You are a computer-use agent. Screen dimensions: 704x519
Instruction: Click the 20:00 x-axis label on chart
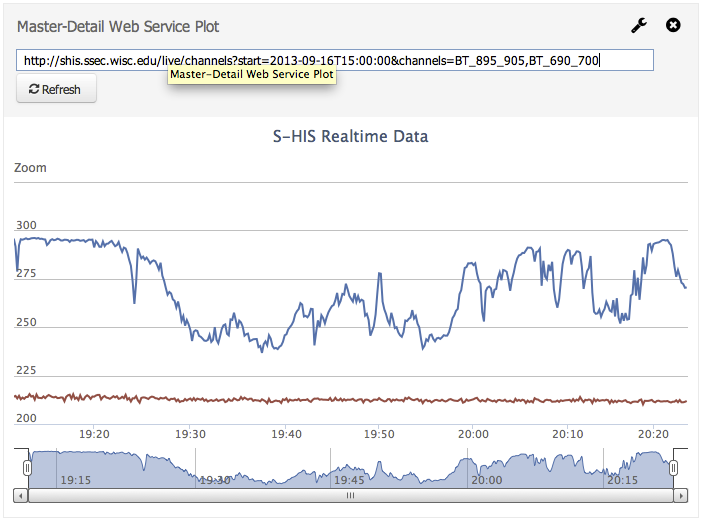[472, 434]
